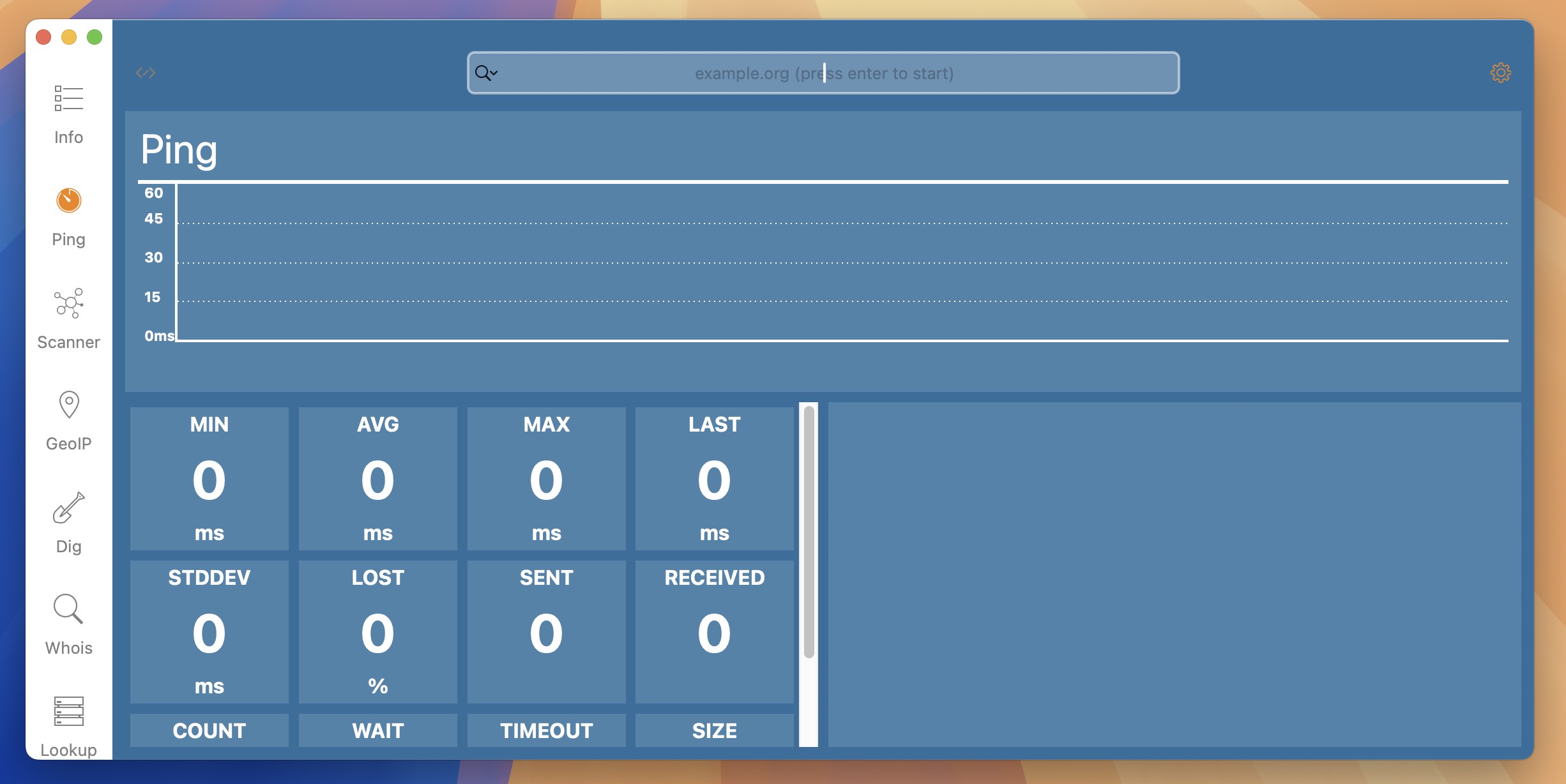Expand the COUNT configuration field

pyautogui.click(x=209, y=730)
